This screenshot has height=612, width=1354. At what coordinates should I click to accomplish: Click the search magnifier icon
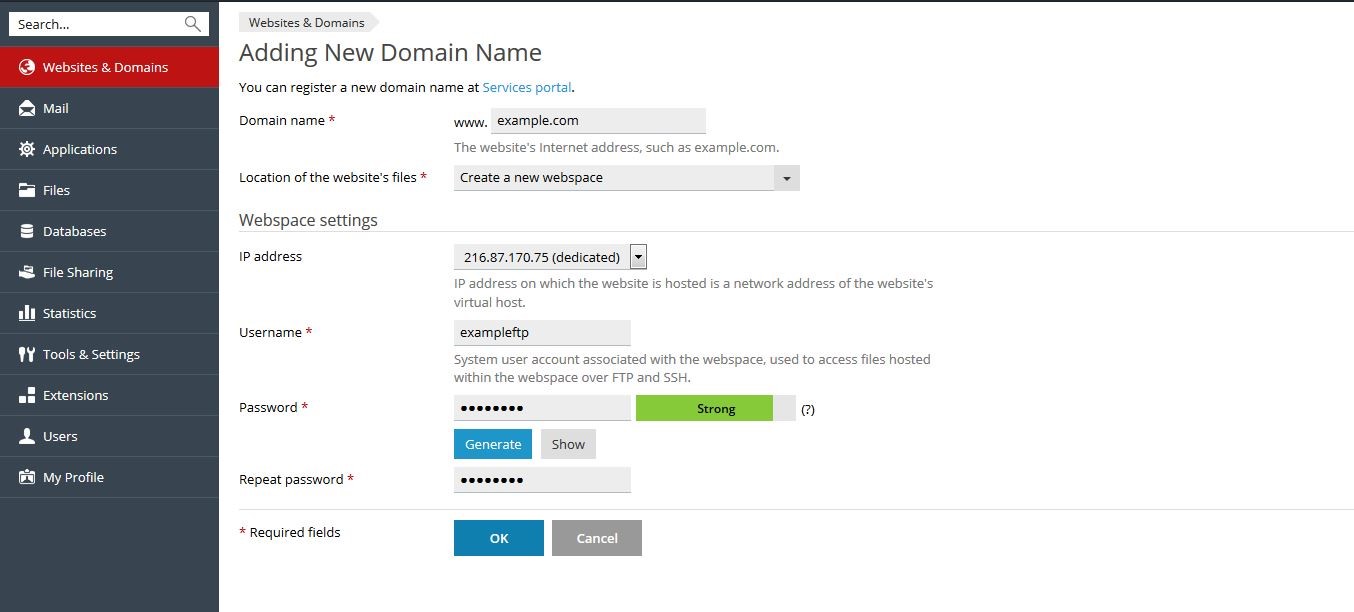pos(193,24)
